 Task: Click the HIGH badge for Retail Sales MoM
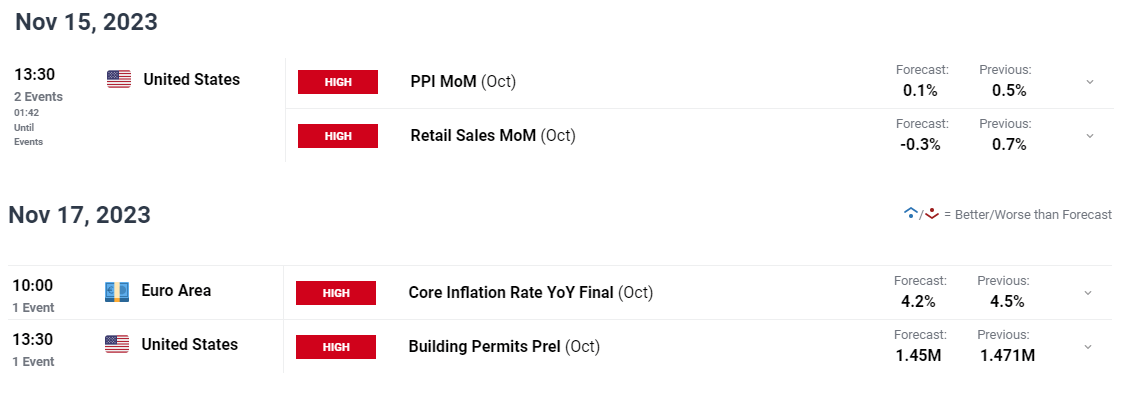point(338,136)
